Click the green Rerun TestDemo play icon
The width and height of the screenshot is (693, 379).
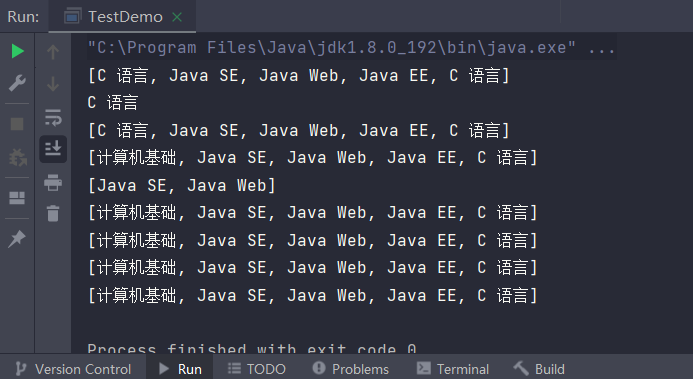pyautogui.click(x=17, y=51)
